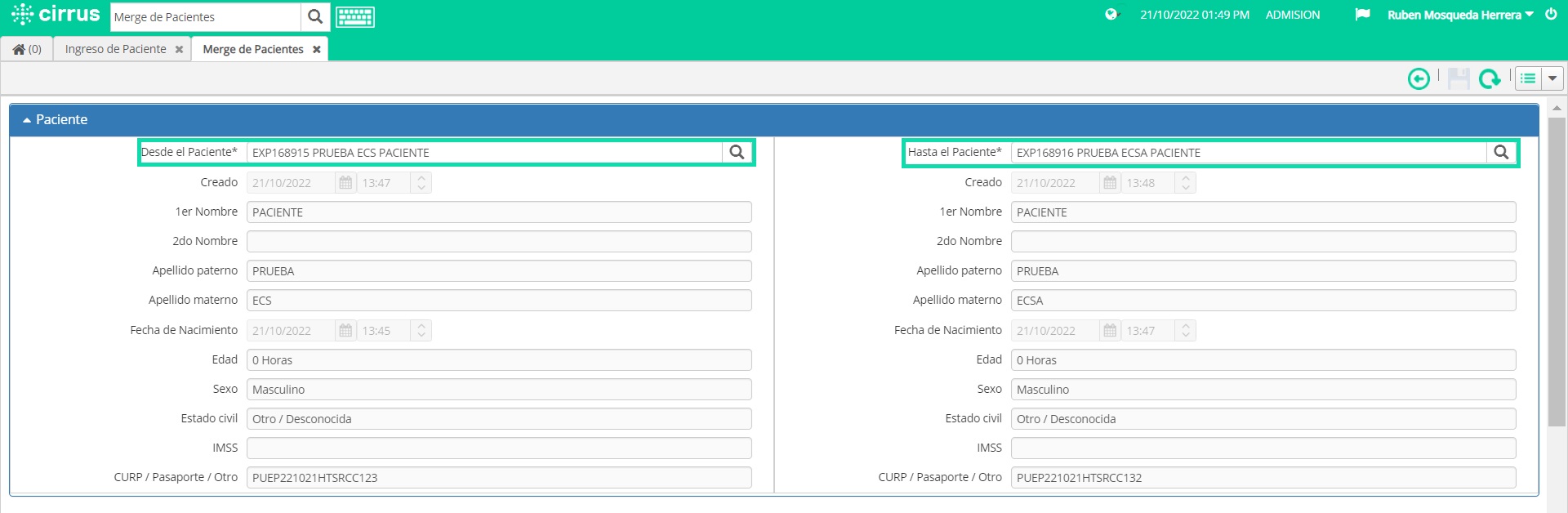This screenshot has height=513, width=1568.
Task: Click the list view toolbar icon
Action: (1528, 78)
